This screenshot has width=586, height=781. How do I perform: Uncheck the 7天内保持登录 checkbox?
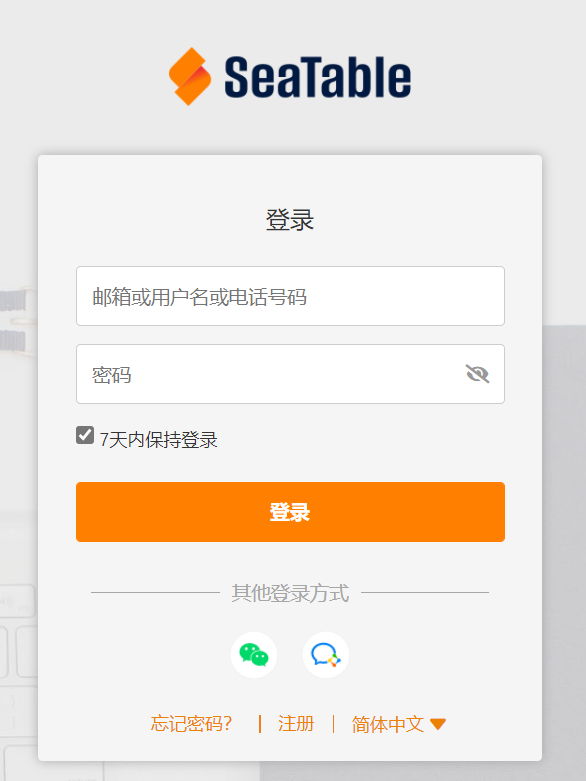point(85,435)
